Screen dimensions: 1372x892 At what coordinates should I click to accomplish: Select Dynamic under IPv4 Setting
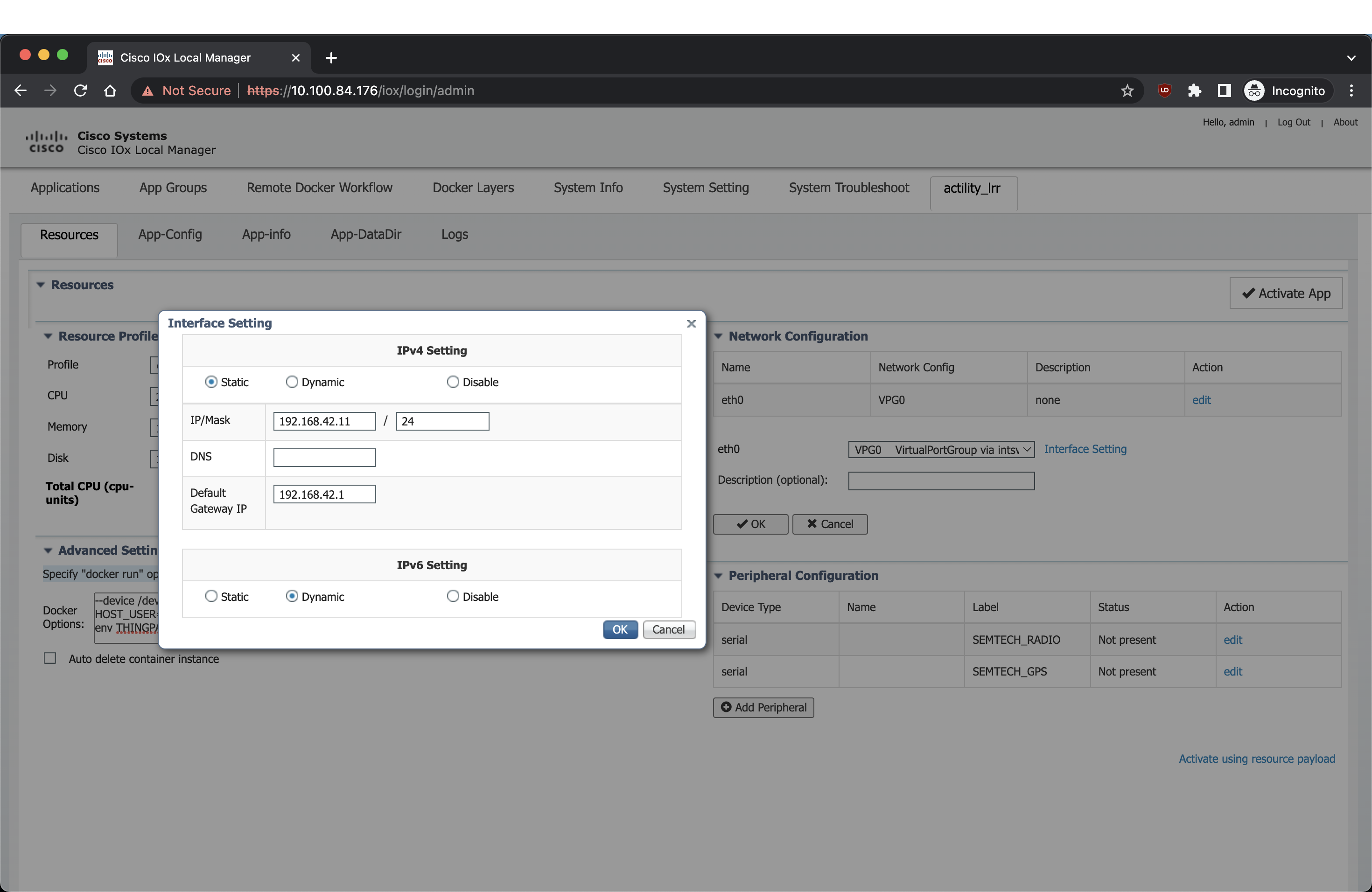292,382
